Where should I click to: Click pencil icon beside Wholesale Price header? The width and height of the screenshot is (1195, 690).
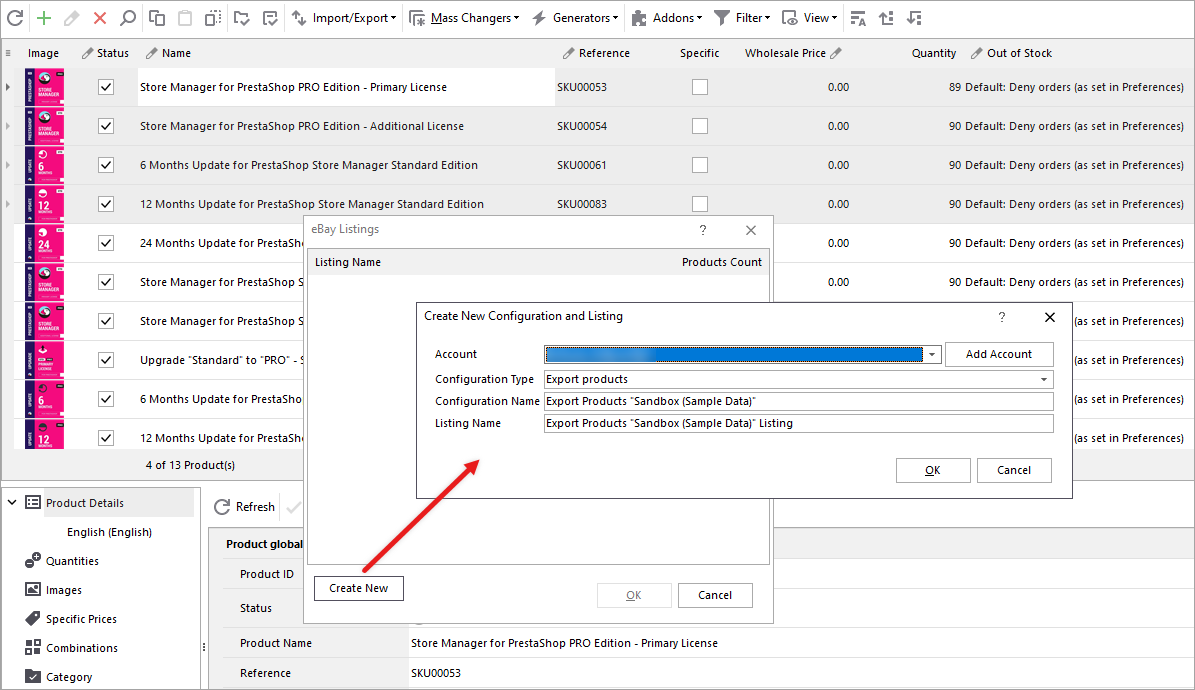click(836, 53)
